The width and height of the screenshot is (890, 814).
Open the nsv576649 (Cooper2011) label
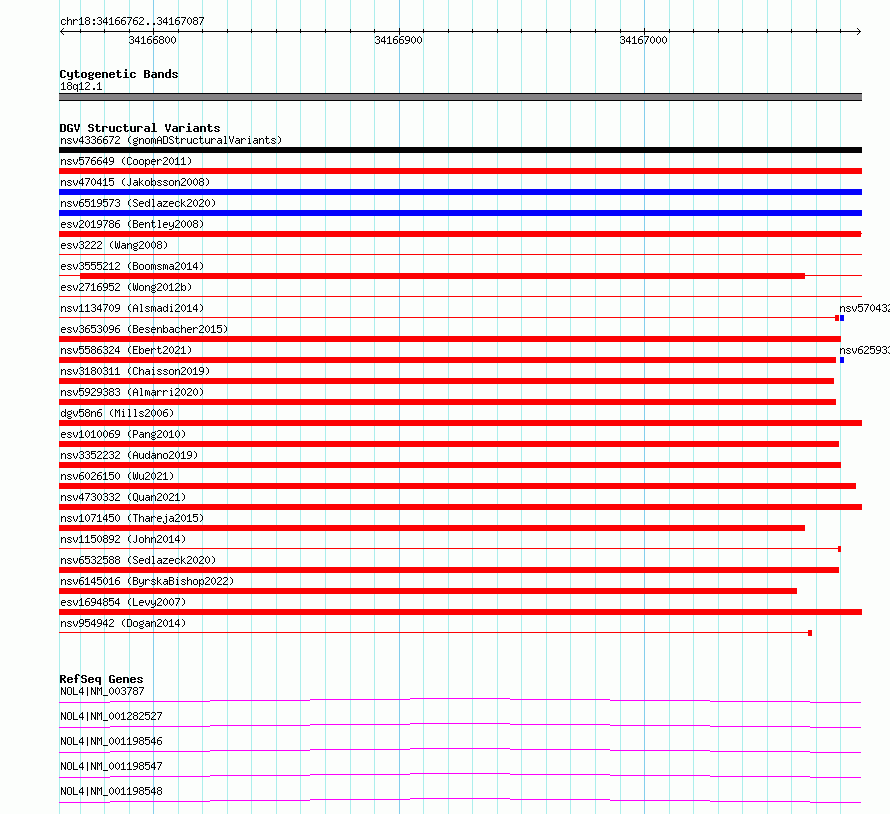tap(126, 161)
